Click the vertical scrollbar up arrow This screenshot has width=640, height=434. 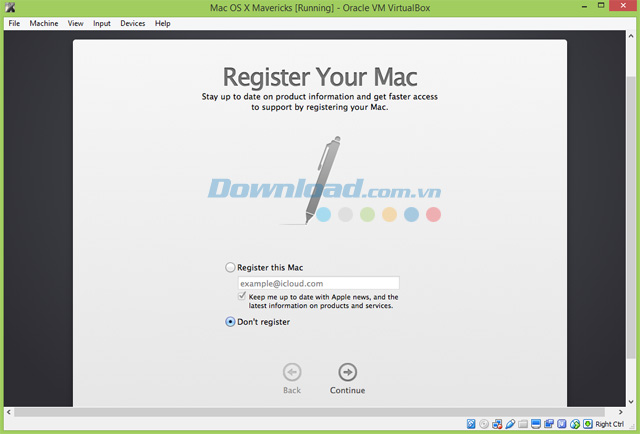(x=631, y=36)
